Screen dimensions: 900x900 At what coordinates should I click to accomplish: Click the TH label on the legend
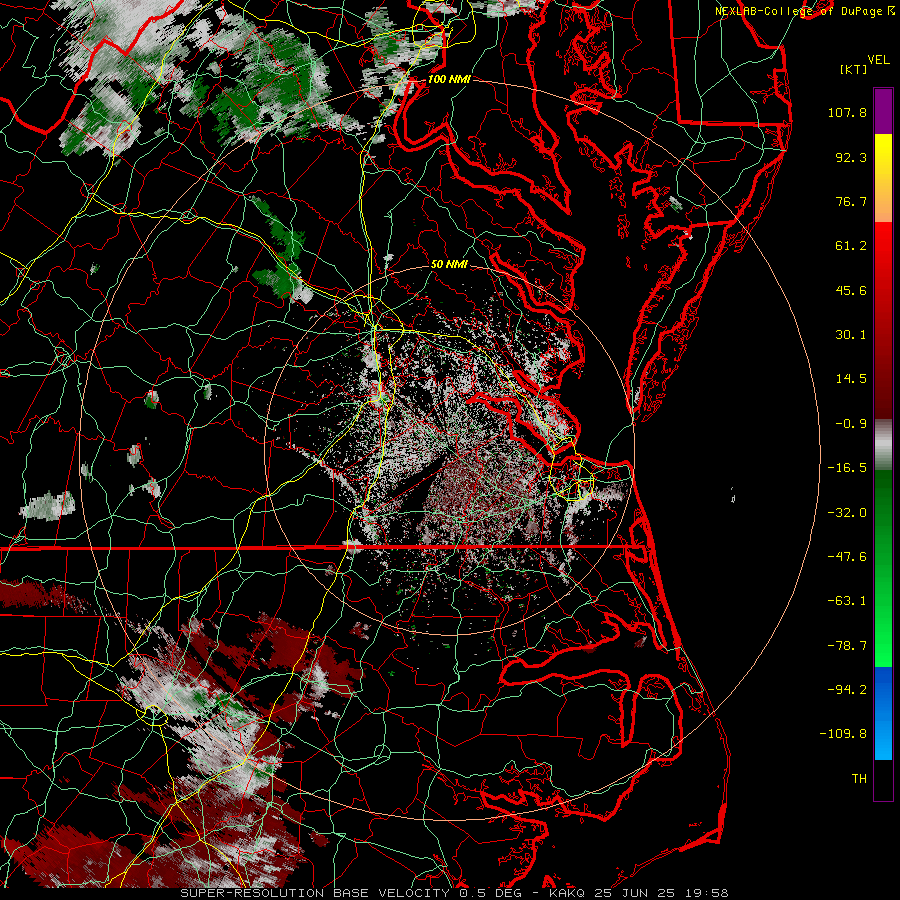[x=859, y=779]
